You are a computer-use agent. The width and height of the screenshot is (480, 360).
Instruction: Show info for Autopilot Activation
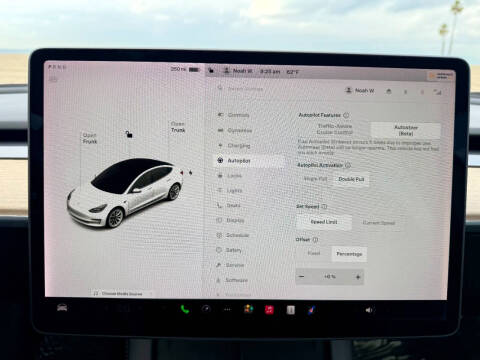(348, 165)
